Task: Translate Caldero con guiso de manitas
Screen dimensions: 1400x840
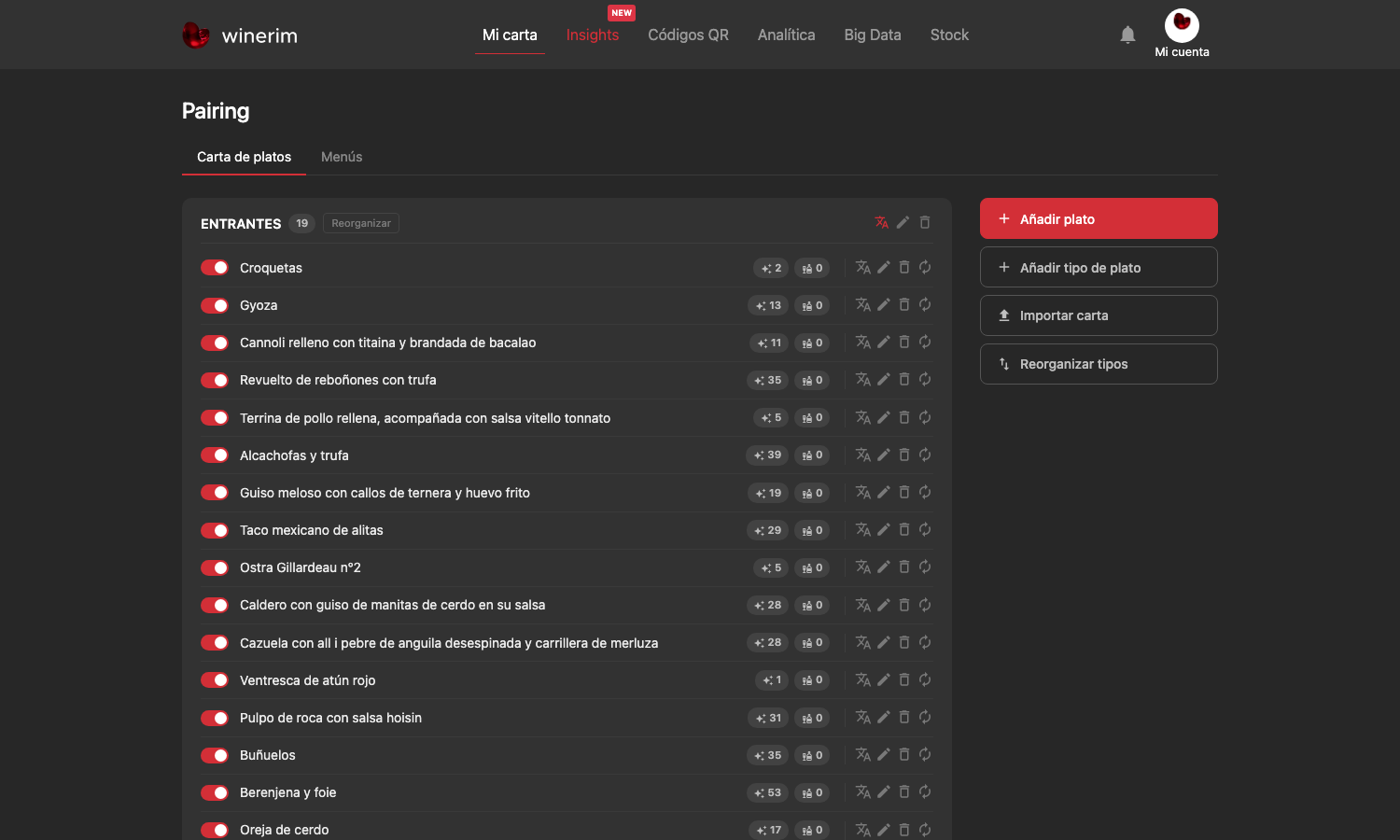Action: [863, 605]
